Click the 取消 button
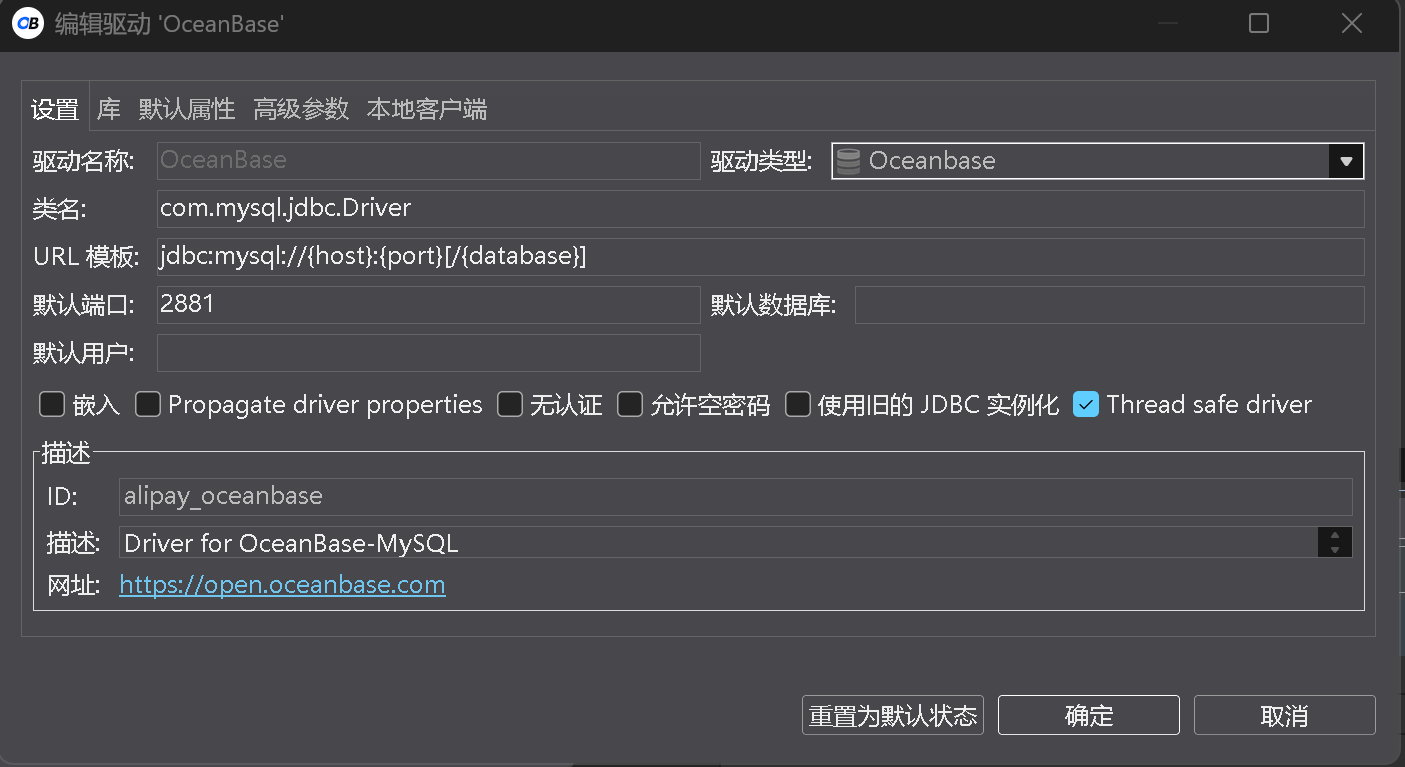Viewport: 1405px width, 767px height. click(1285, 716)
